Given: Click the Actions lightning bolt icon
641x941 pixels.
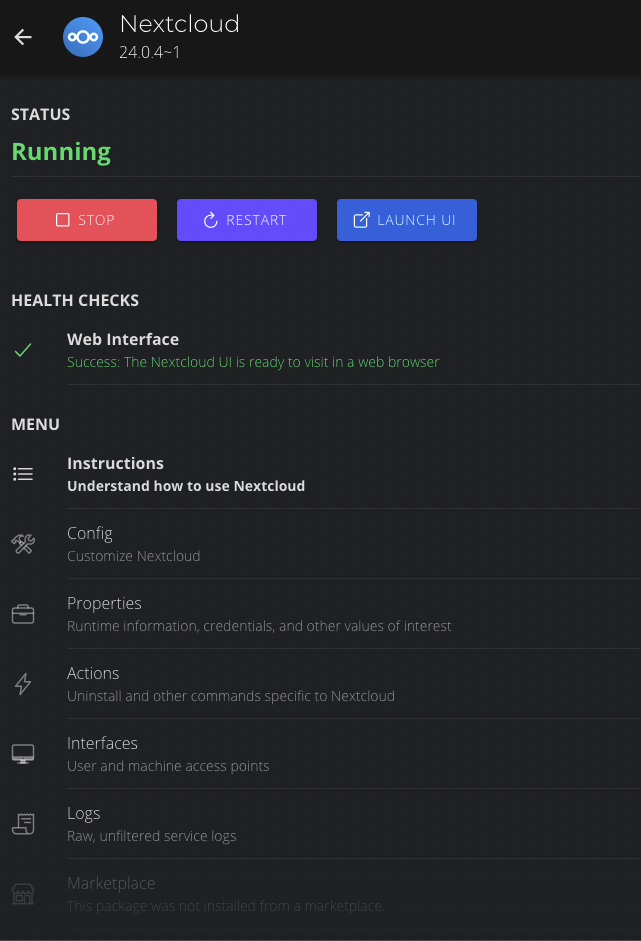Looking at the screenshot, I should (23, 684).
